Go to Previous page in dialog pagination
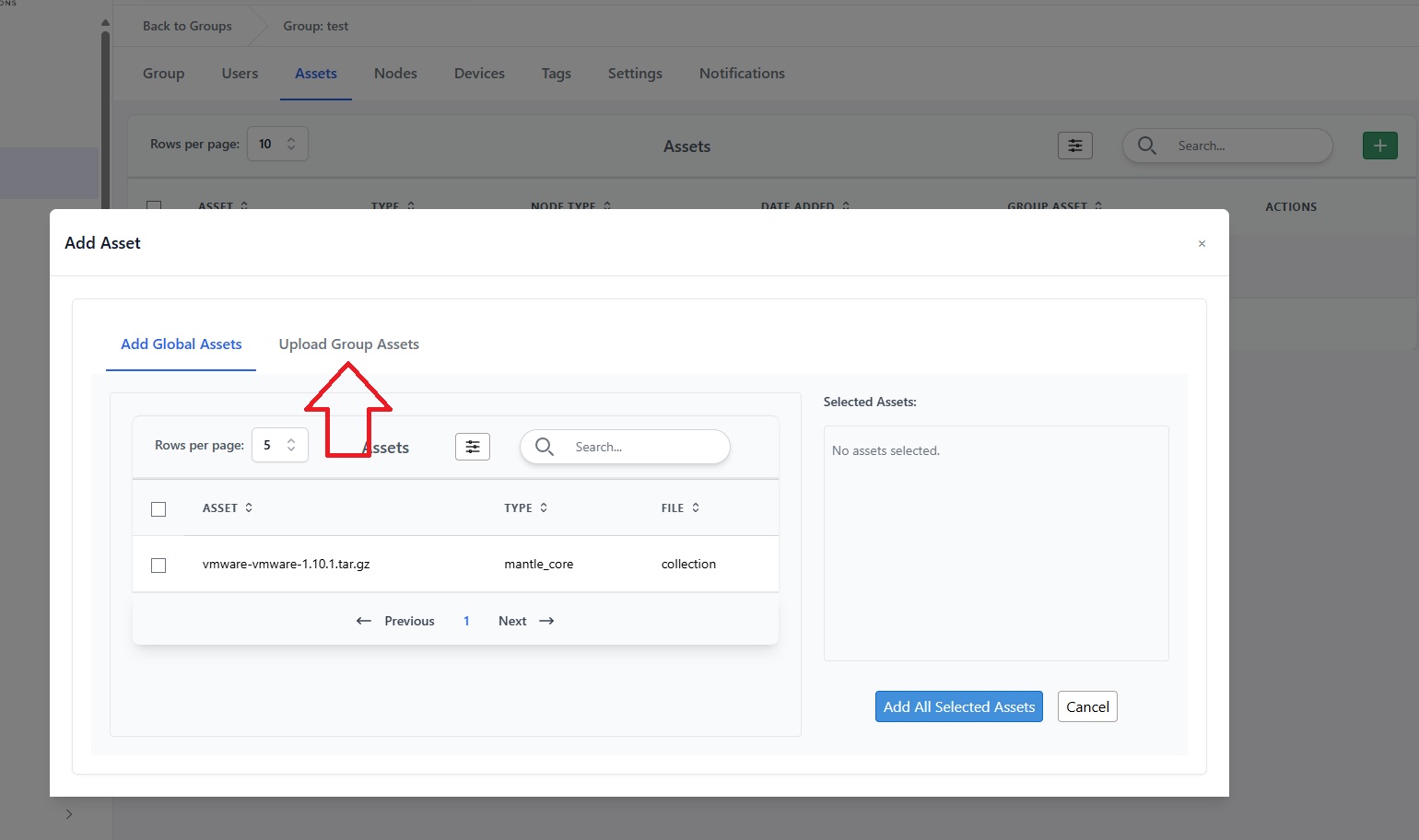 click(395, 622)
